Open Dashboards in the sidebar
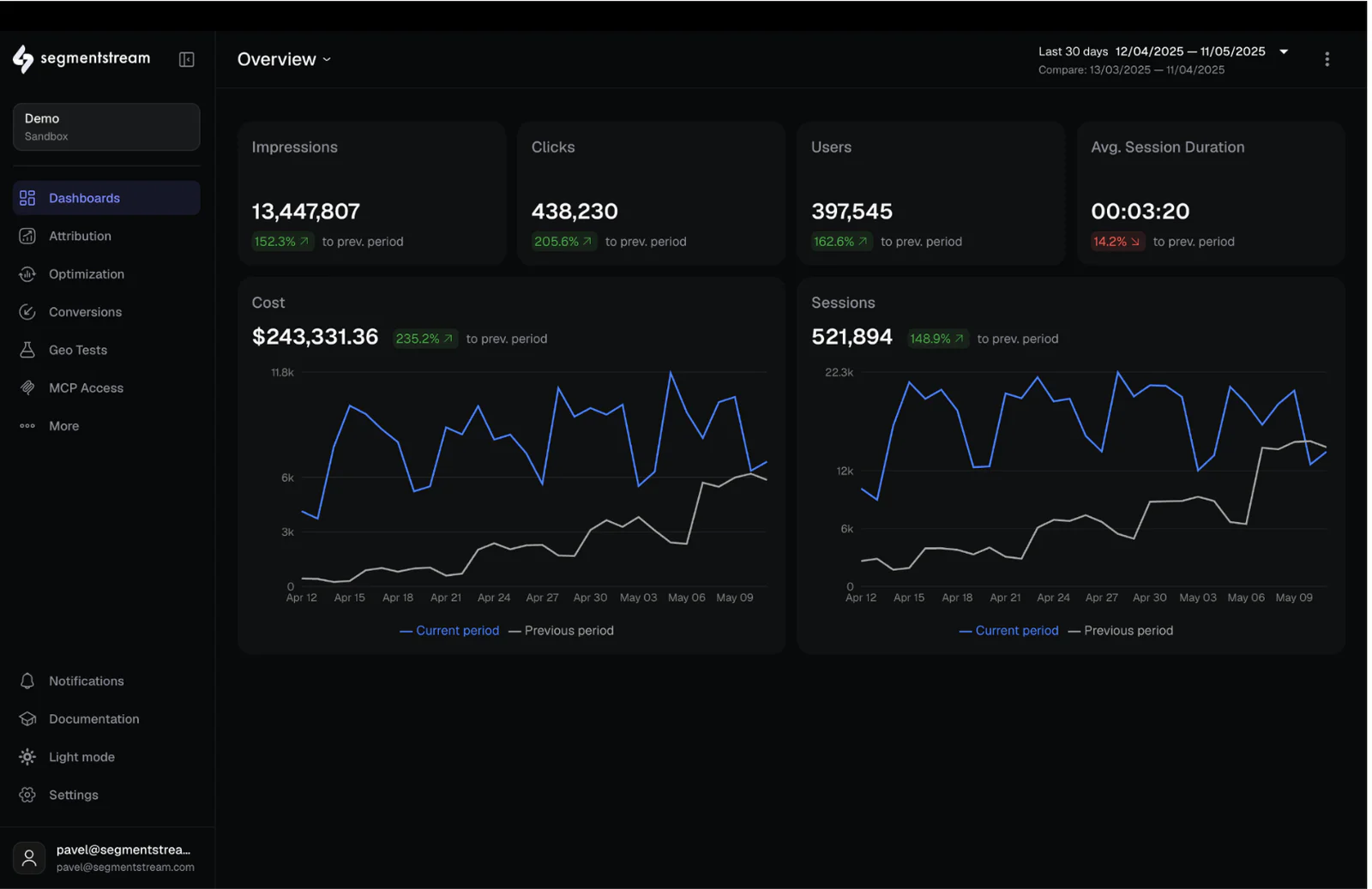The width and height of the screenshot is (1372, 889). [x=106, y=198]
